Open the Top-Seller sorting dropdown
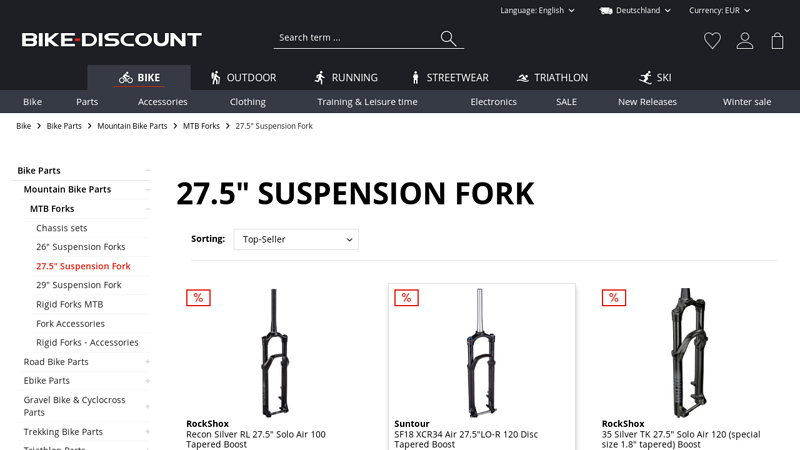 [296, 240]
